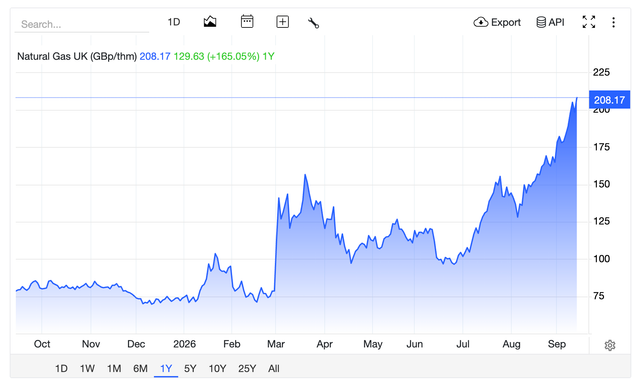Open chart settings gear icon

pos(610,345)
